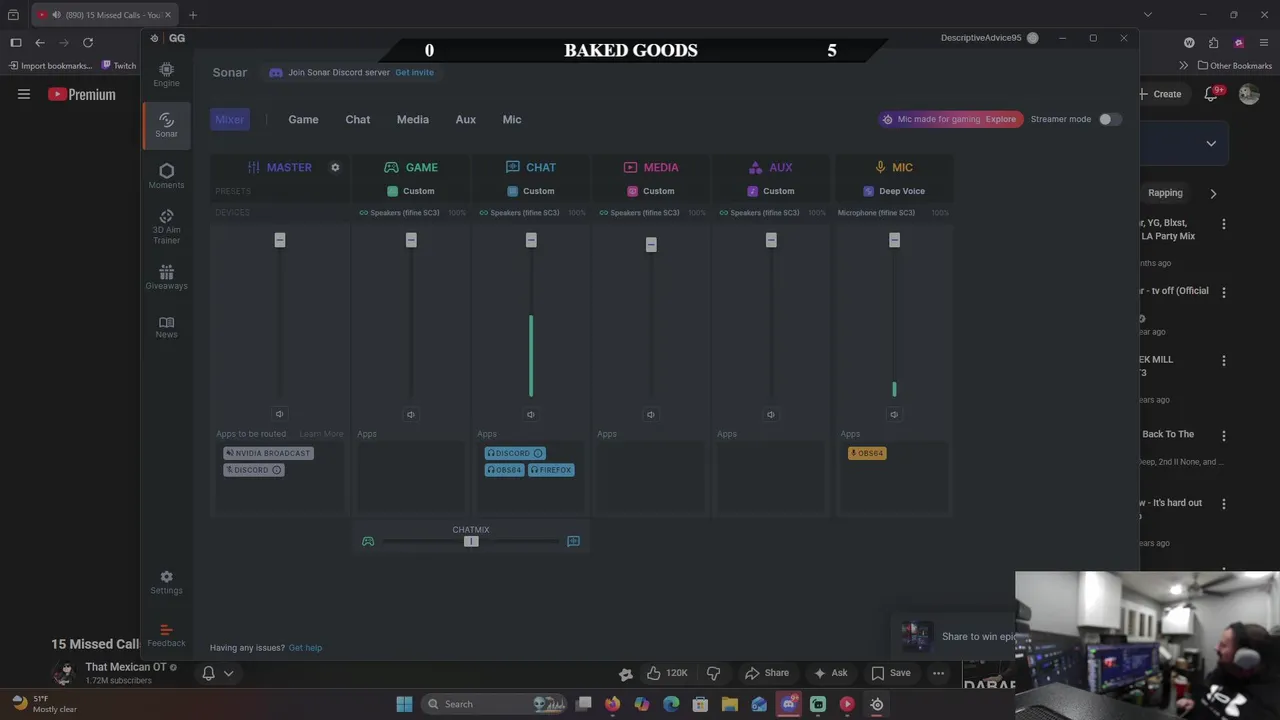Click Learn More under Master apps

[x=321, y=434]
